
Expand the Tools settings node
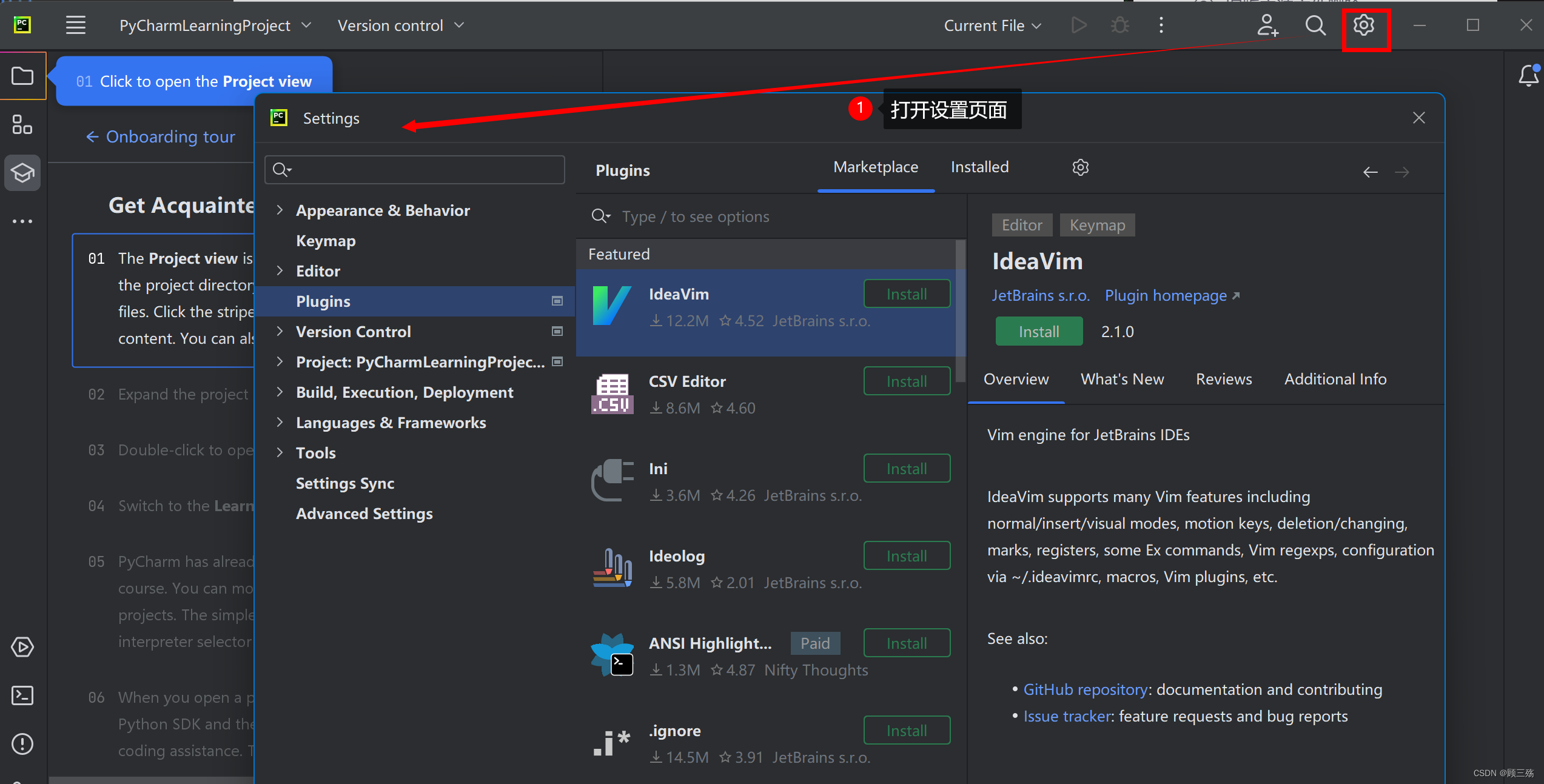pos(280,452)
